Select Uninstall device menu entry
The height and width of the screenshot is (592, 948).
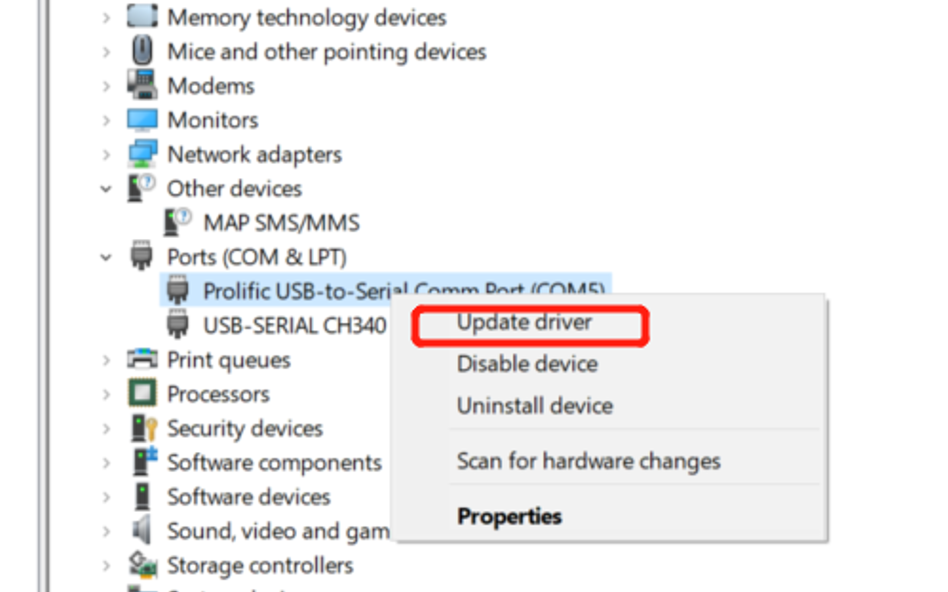coord(535,406)
